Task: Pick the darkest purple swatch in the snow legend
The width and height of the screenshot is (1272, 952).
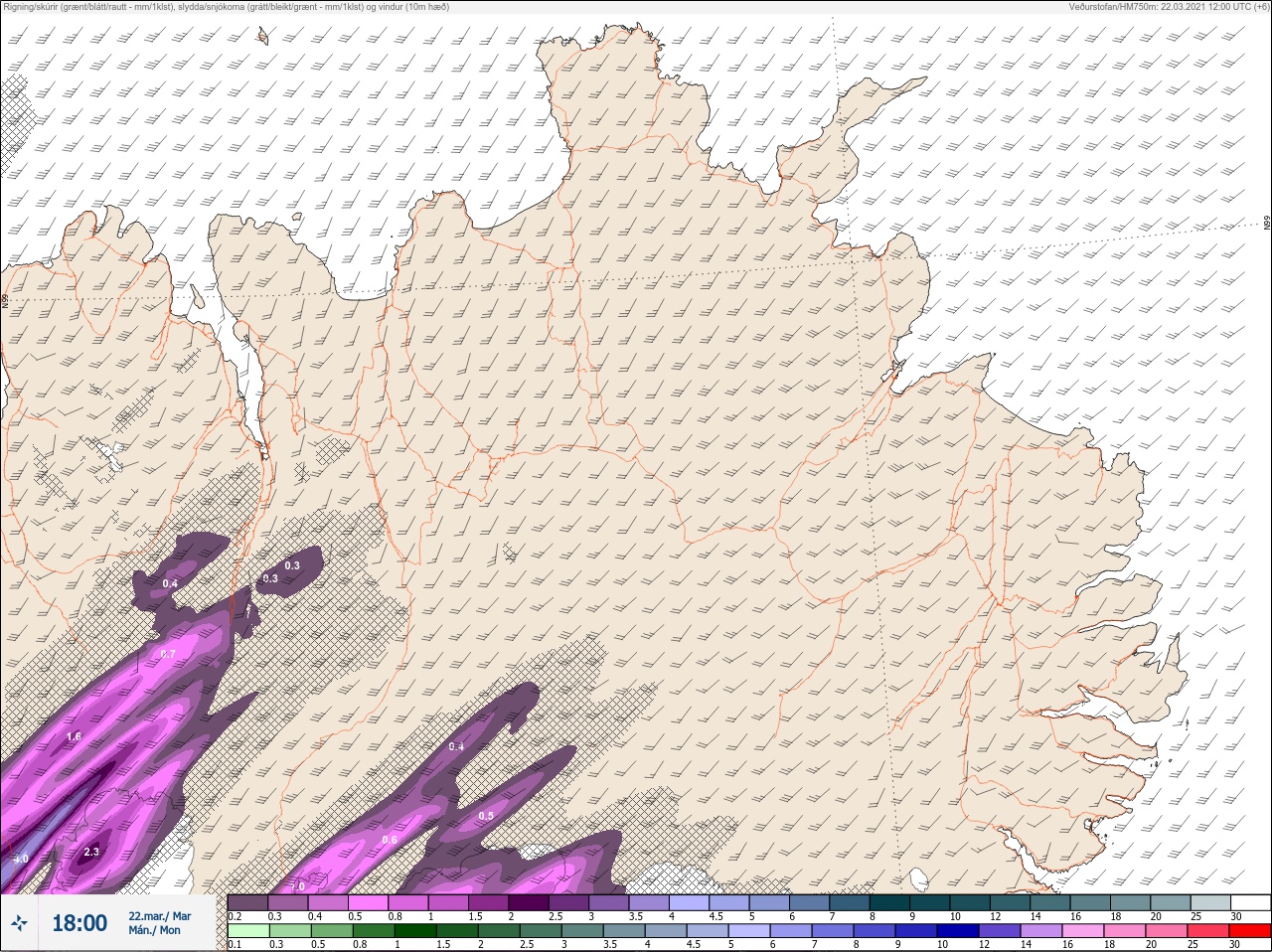Action: click(529, 902)
